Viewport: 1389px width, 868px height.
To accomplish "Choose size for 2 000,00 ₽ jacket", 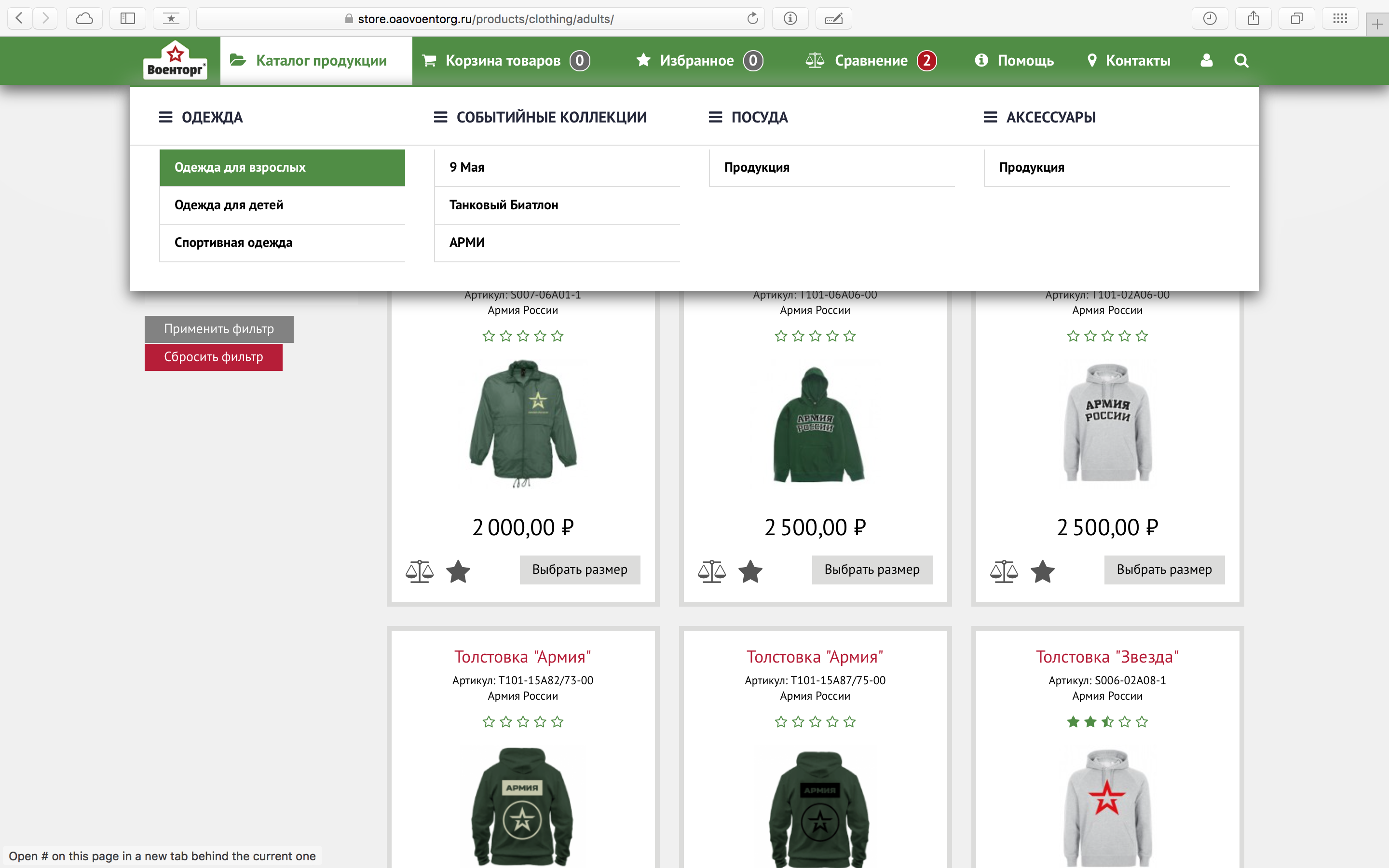I will 580,570.
